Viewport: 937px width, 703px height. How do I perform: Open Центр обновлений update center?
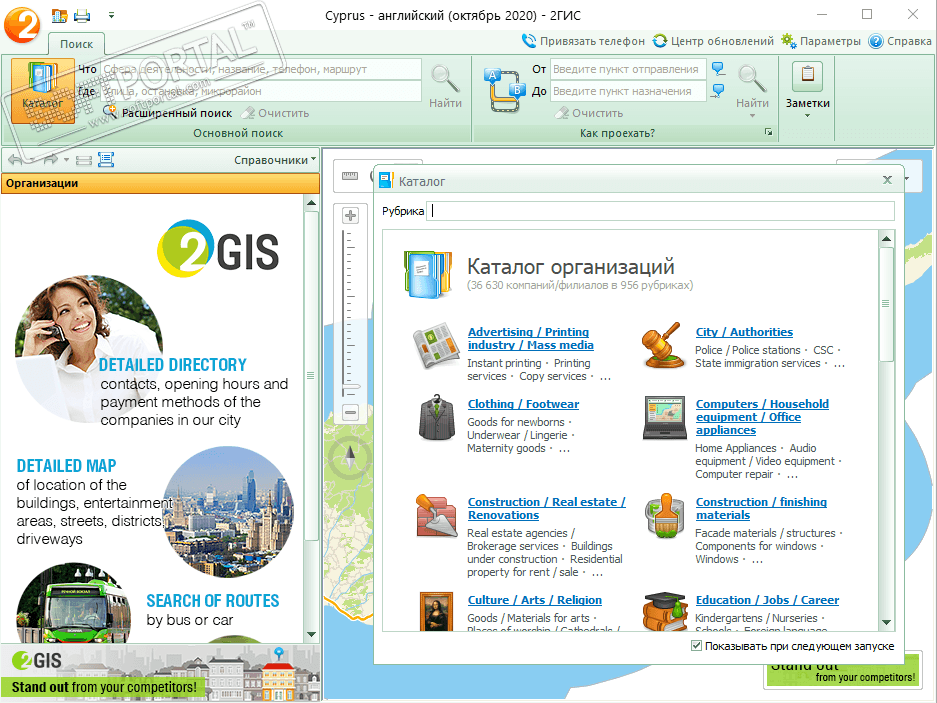[x=714, y=41]
